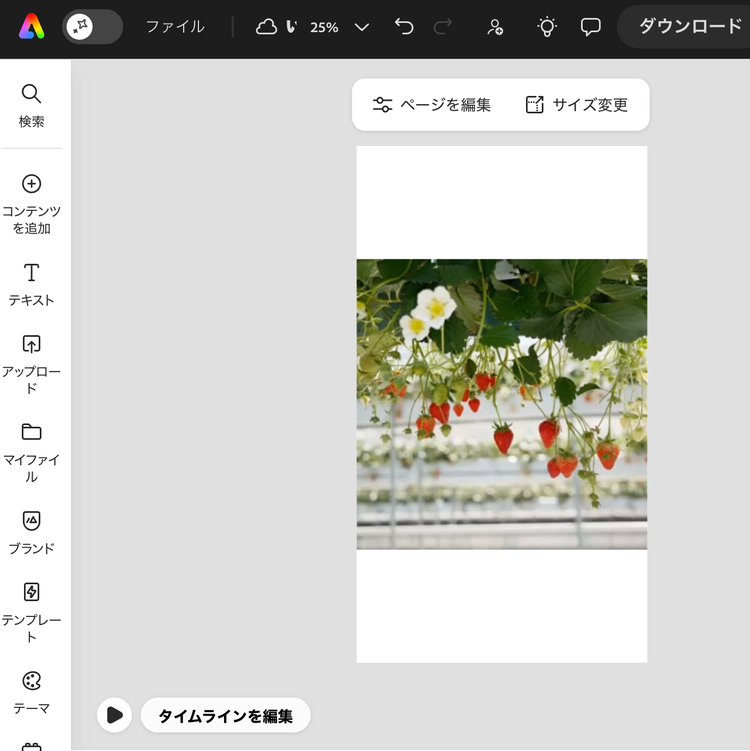Screen dimensions: 750x751
Task: Select コンテンツを追加 in sidebar
Action: point(31,203)
